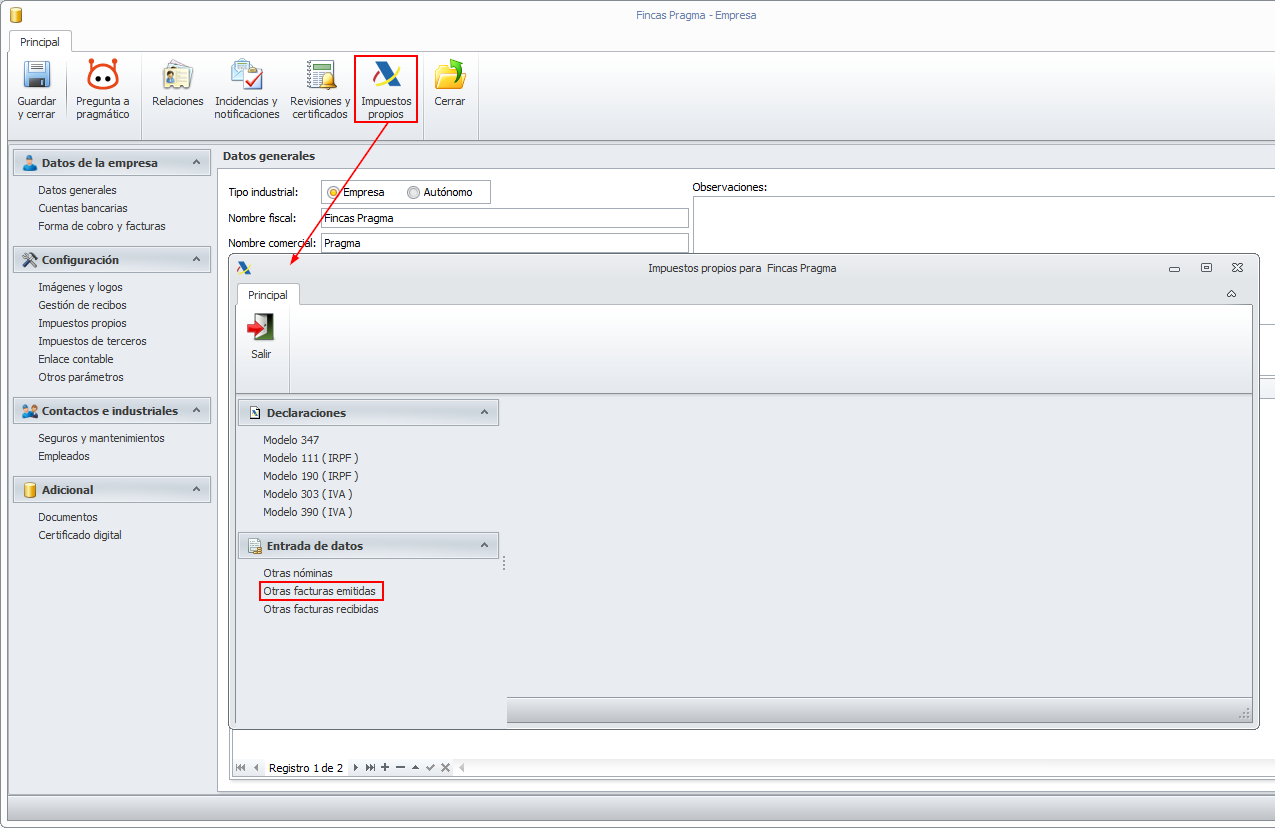The image size is (1275, 828).
Task: Click edit record triangle in navigator
Action: click(415, 768)
